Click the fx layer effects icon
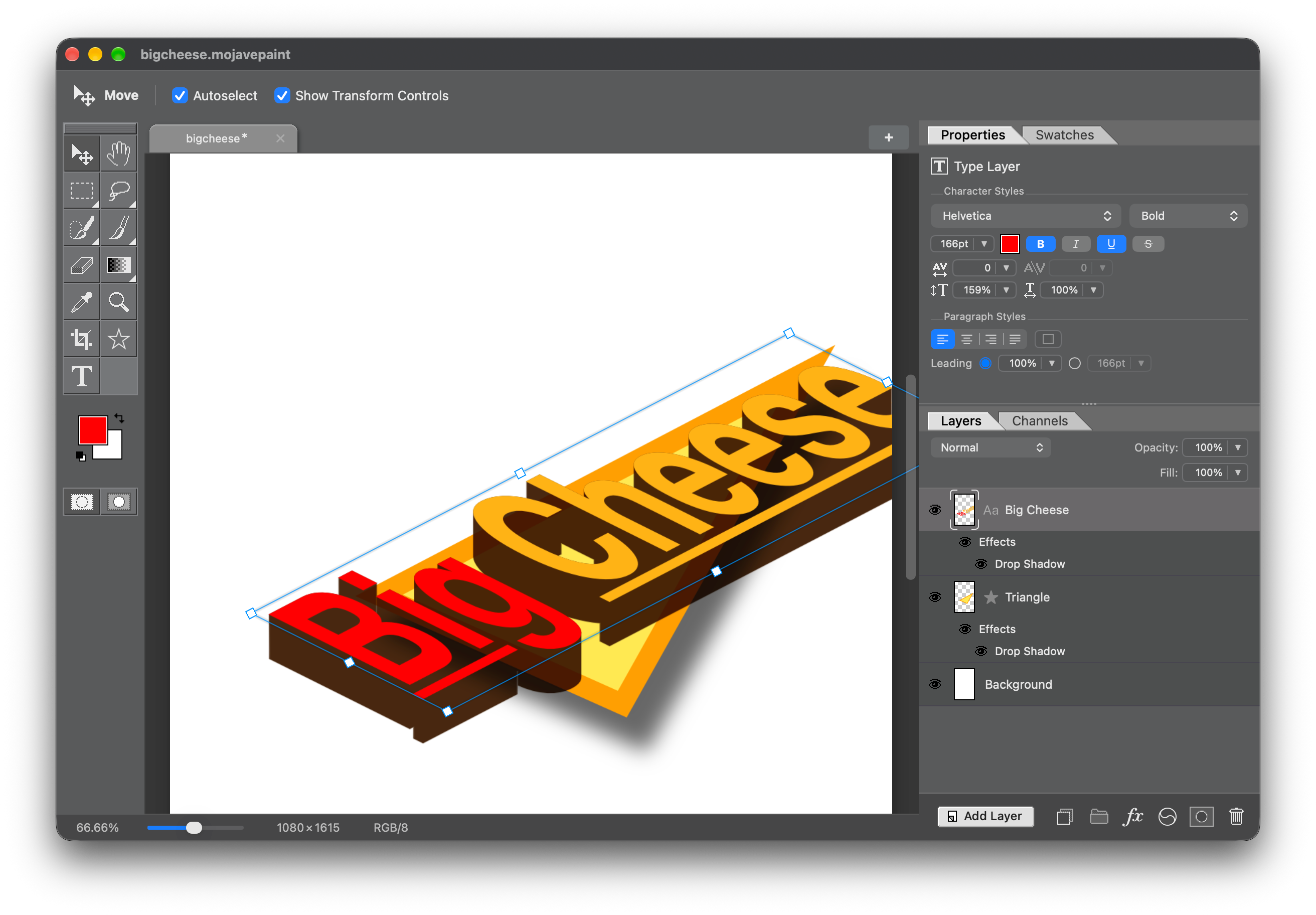 pos(1132,816)
